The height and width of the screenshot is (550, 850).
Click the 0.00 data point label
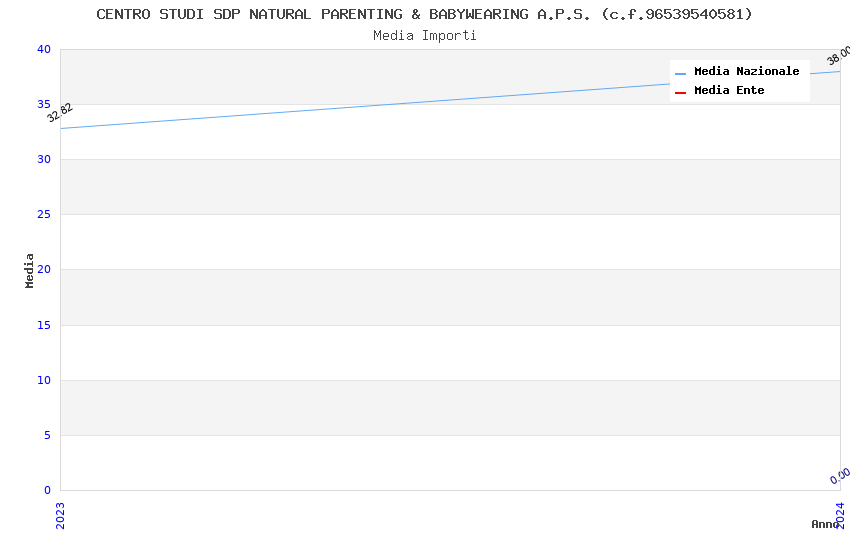[840, 476]
